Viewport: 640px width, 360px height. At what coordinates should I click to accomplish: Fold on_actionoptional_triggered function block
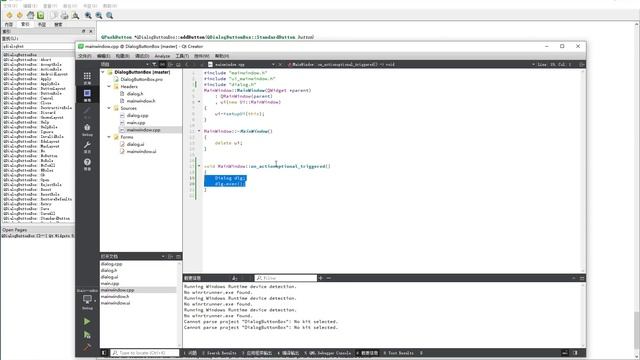tap(199, 166)
